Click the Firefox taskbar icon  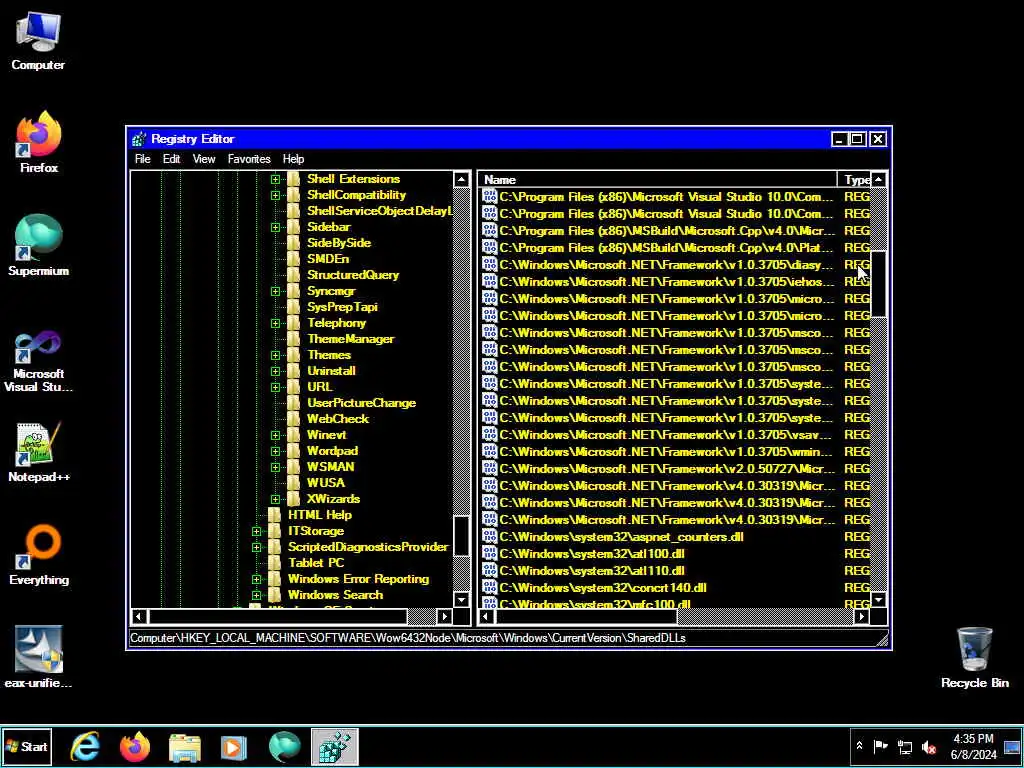135,746
